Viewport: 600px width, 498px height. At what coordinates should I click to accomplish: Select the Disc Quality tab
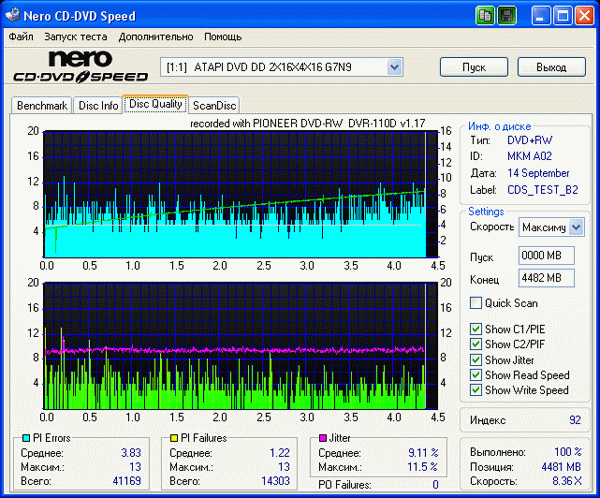click(x=155, y=104)
